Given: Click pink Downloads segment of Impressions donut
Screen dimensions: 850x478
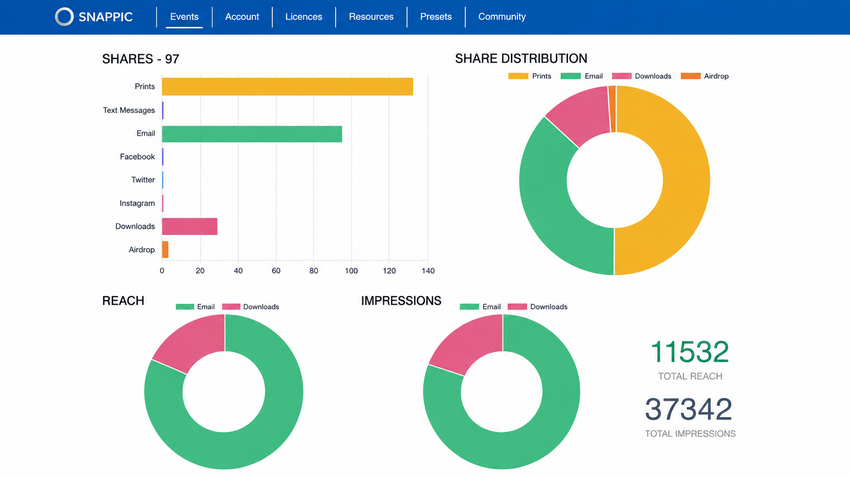Looking at the screenshot, I should [473, 341].
